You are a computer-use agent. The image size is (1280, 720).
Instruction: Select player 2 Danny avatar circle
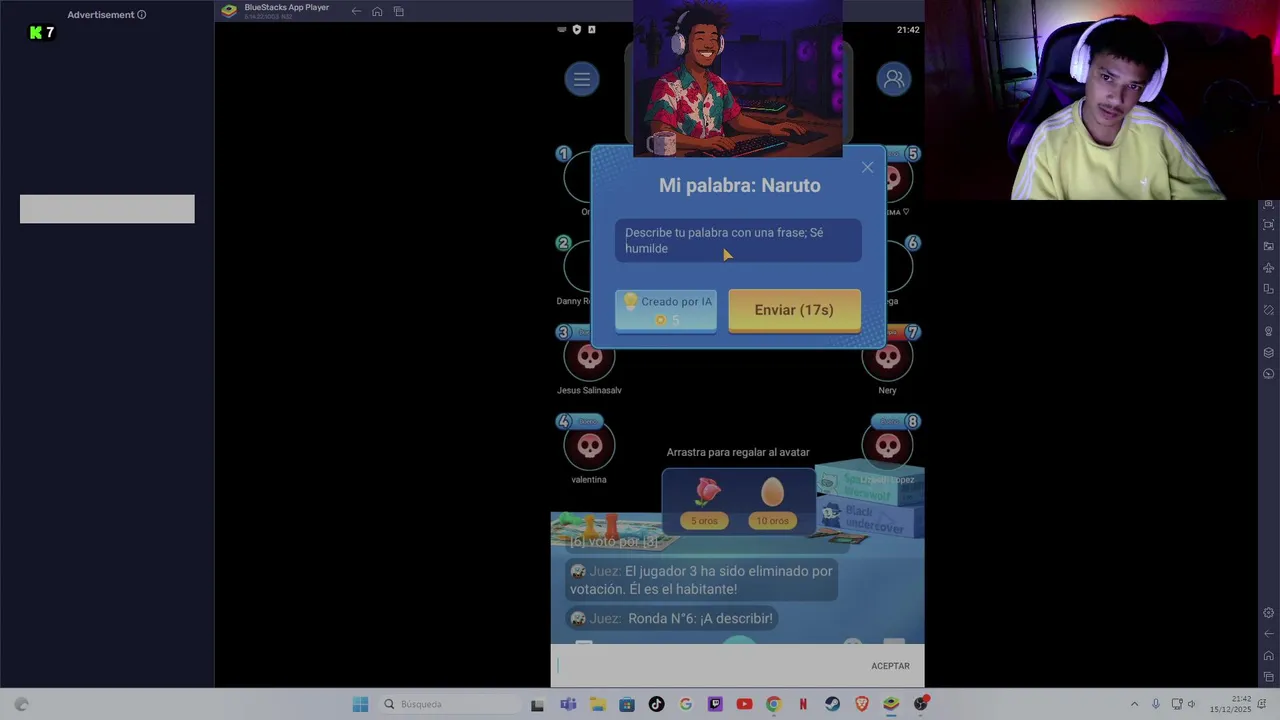tap(577, 267)
